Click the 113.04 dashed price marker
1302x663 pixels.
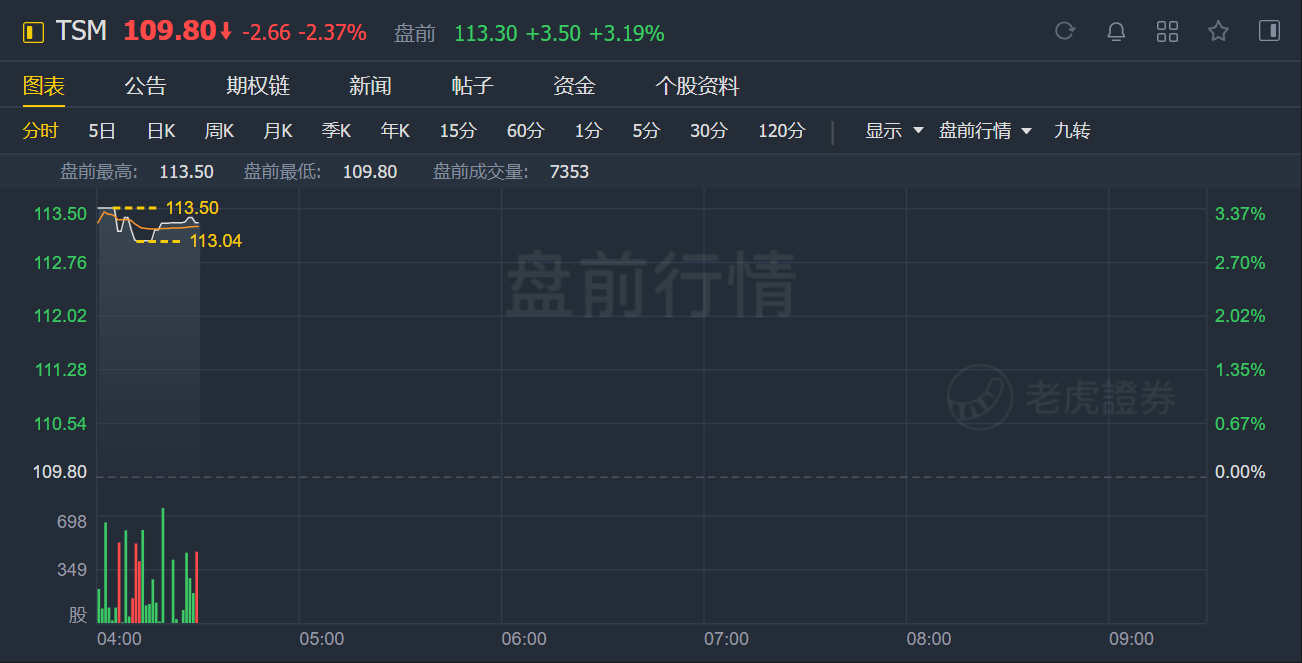click(215, 241)
